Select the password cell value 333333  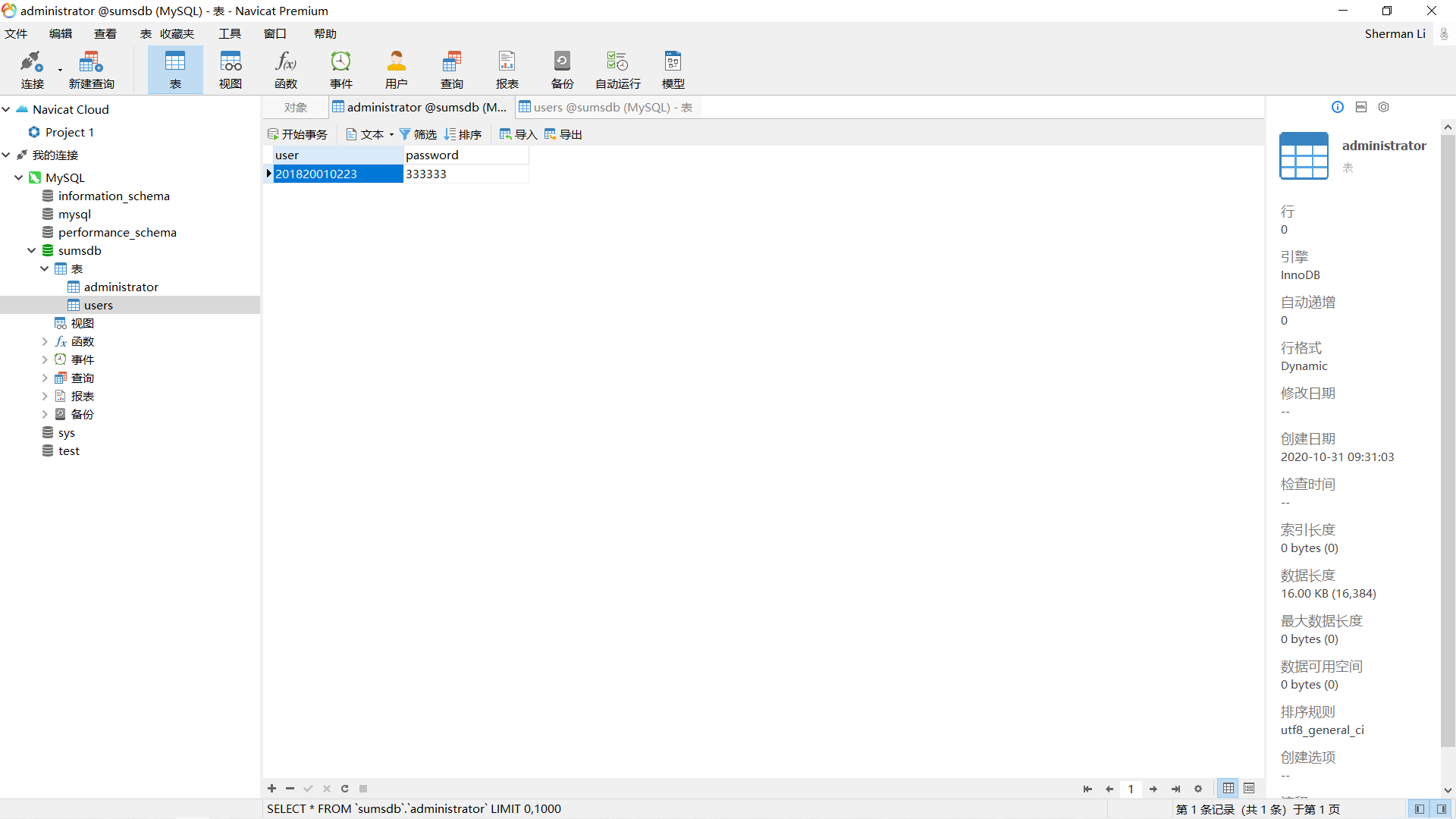(426, 174)
